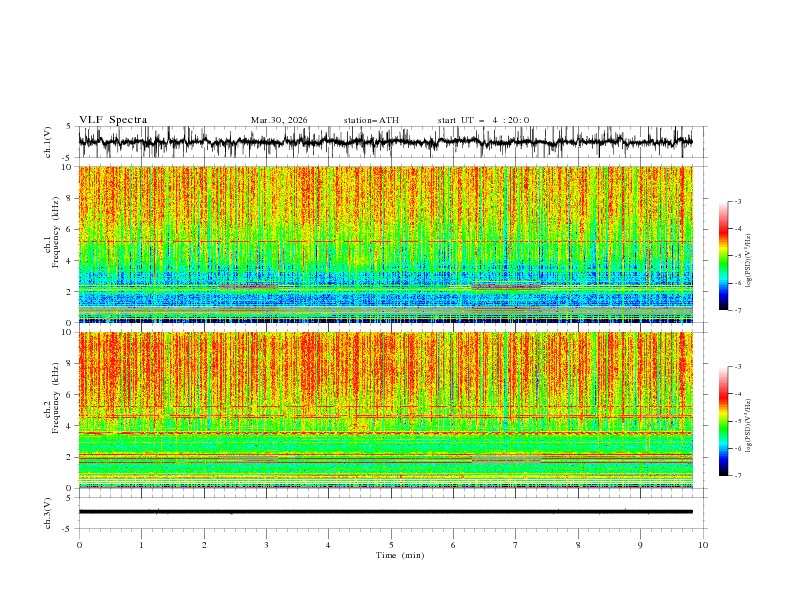Click the ch.3 flat voltage trace
This screenshot has height=612, width=792.
[385, 512]
